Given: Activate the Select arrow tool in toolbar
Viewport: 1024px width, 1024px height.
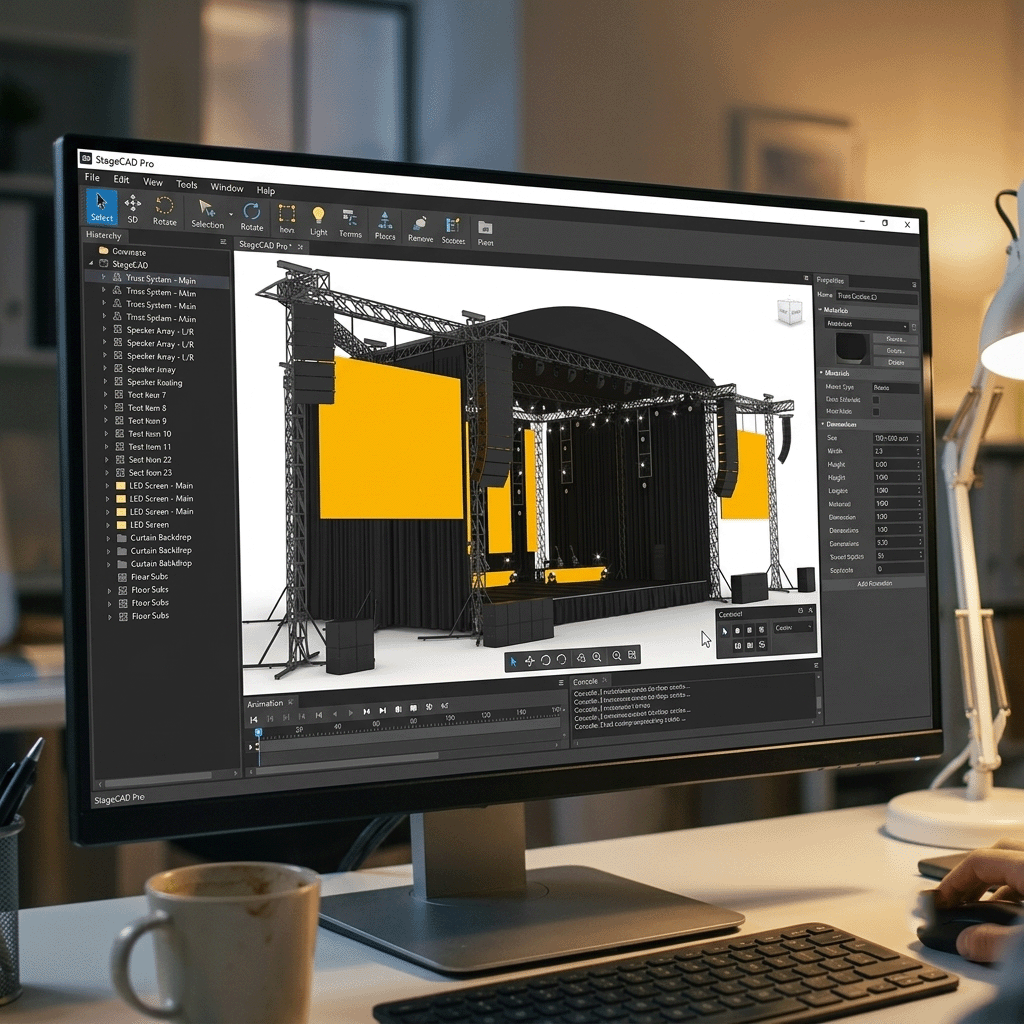Looking at the screenshot, I should click(x=101, y=206).
